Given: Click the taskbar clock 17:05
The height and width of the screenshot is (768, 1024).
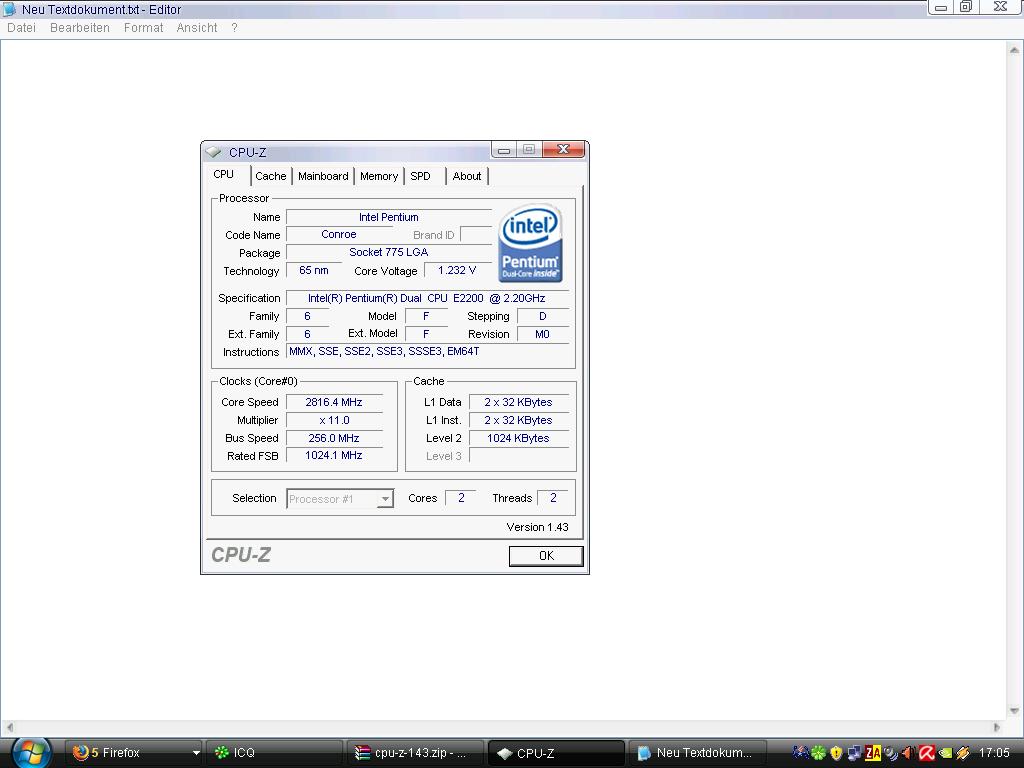Looking at the screenshot, I should pyautogui.click(x=994, y=753).
